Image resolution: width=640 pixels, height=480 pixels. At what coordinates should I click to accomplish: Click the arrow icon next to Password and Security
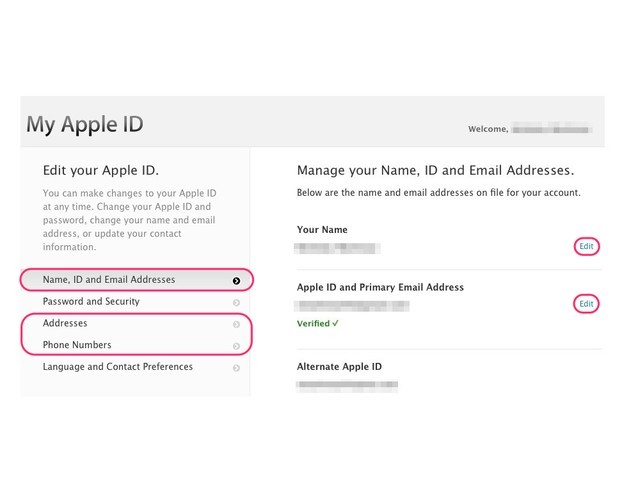[x=236, y=302]
